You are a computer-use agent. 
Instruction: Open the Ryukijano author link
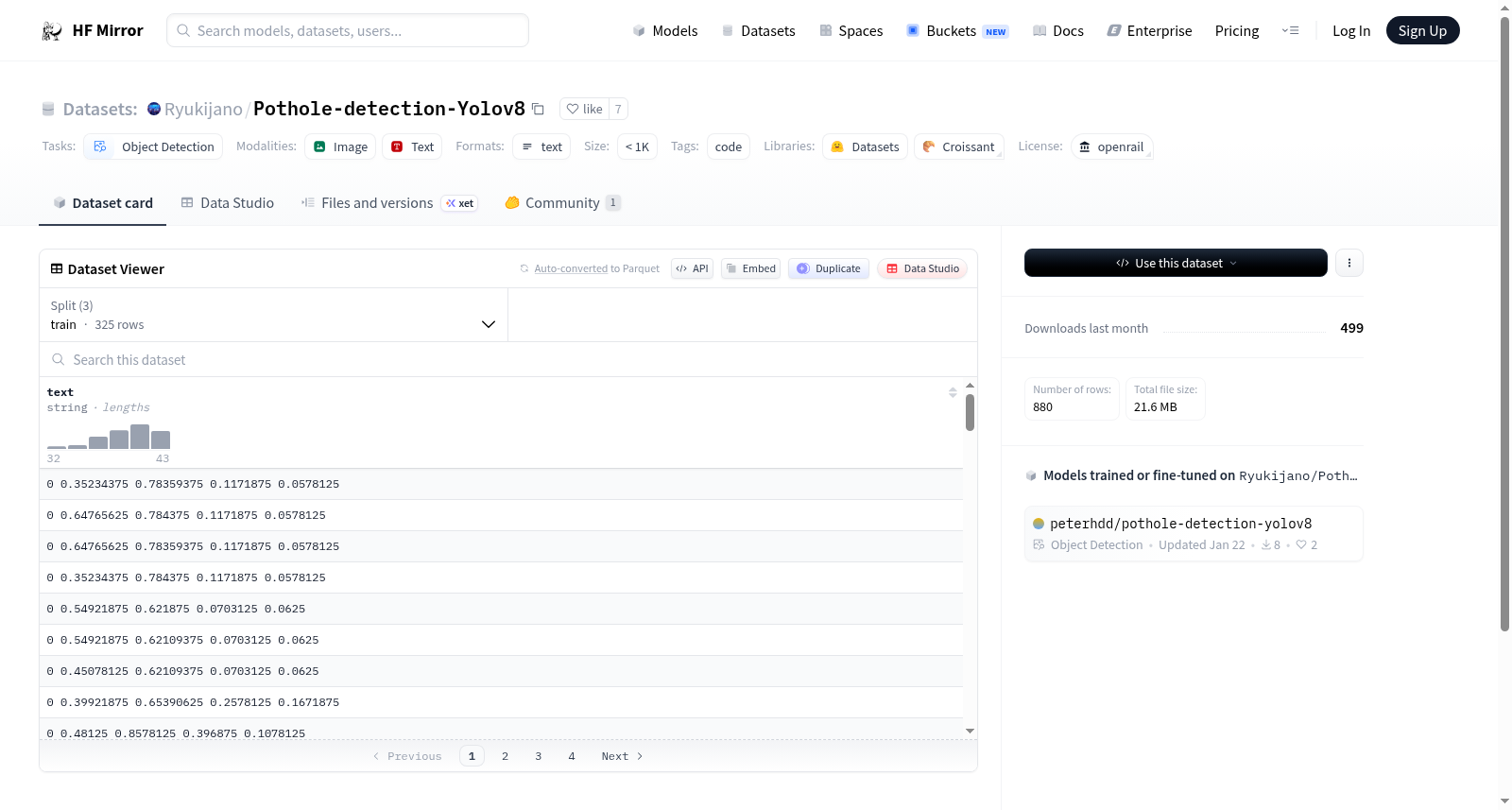pos(203,109)
